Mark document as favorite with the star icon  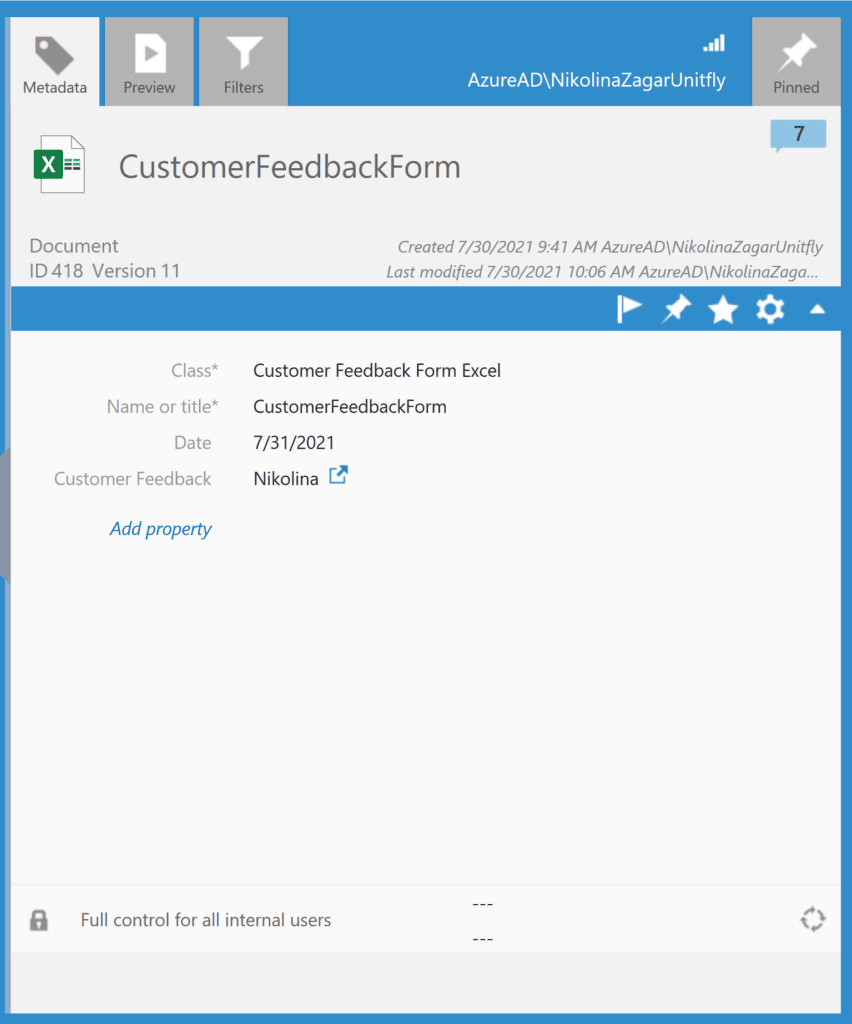(723, 310)
